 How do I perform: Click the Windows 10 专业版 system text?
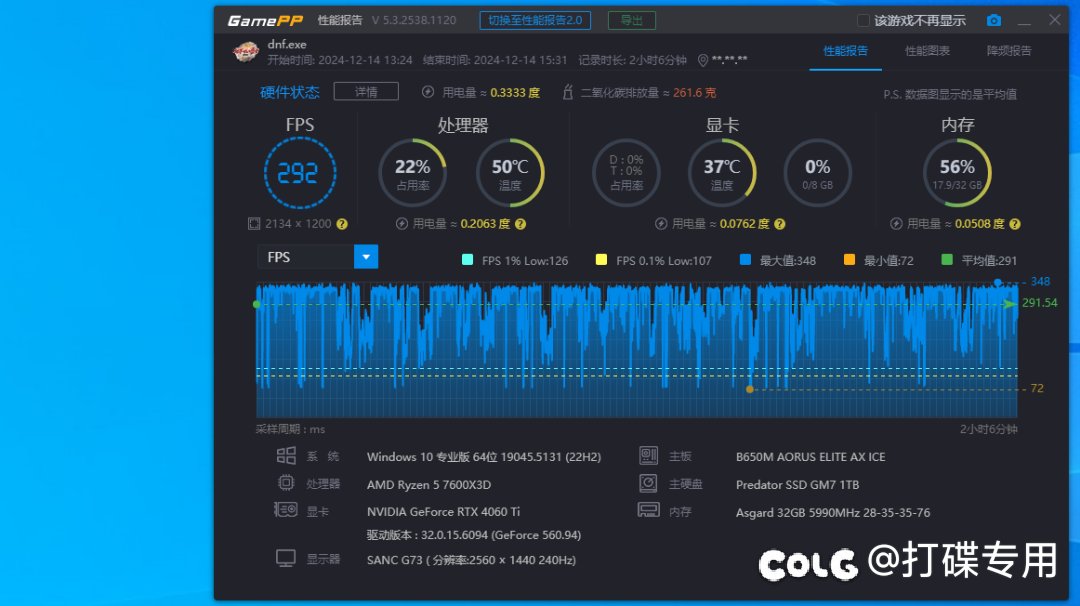pyautogui.click(x=484, y=457)
